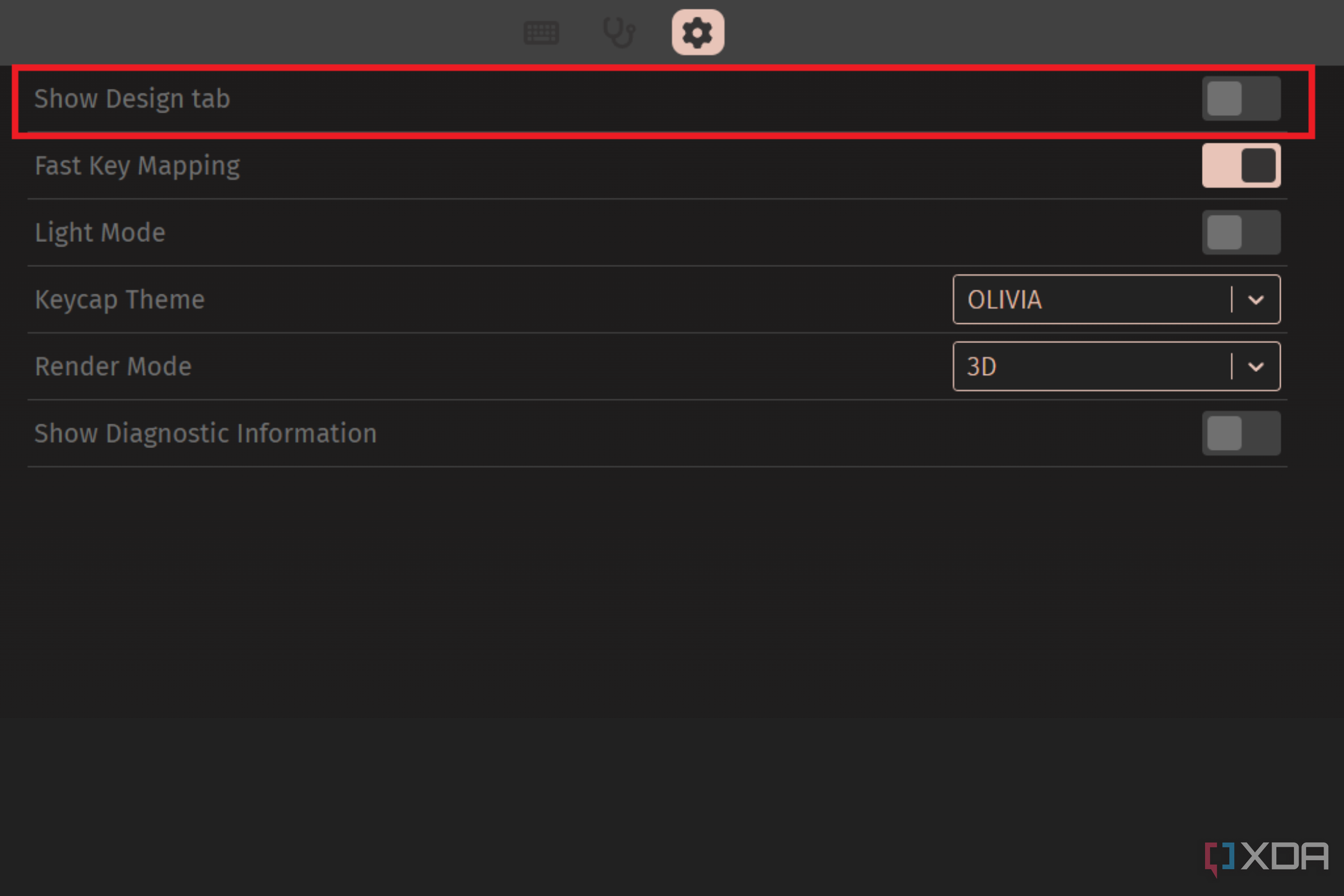Viewport: 1344px width, 896px height.
Task: Expand the Keycap Theme dropdown
Action: tap(1258, 299)
